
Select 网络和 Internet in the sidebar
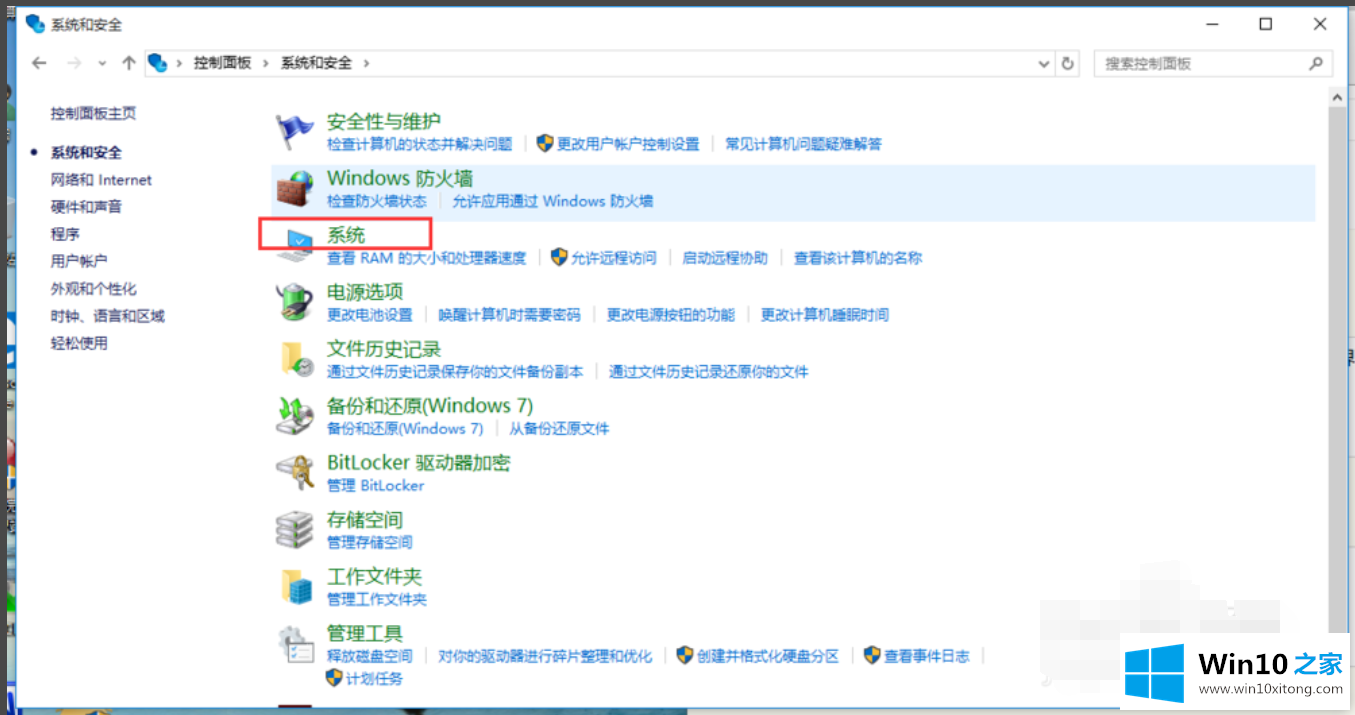click(101, 180)
